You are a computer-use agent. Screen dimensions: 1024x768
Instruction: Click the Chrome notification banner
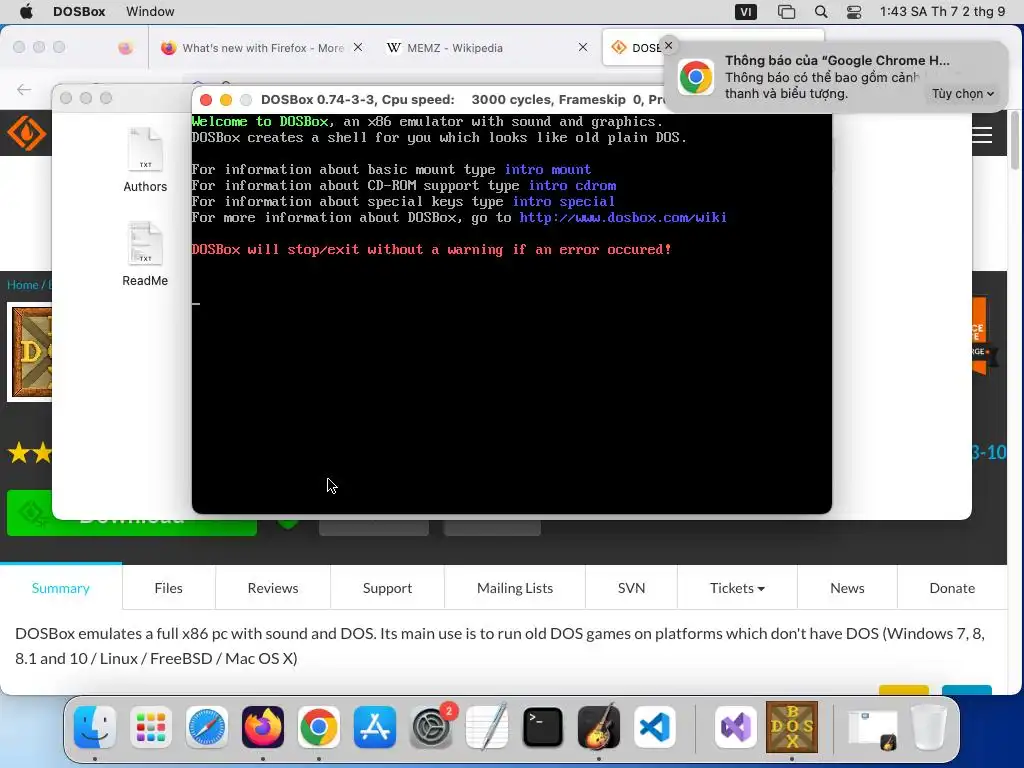[x=837, y=77]
